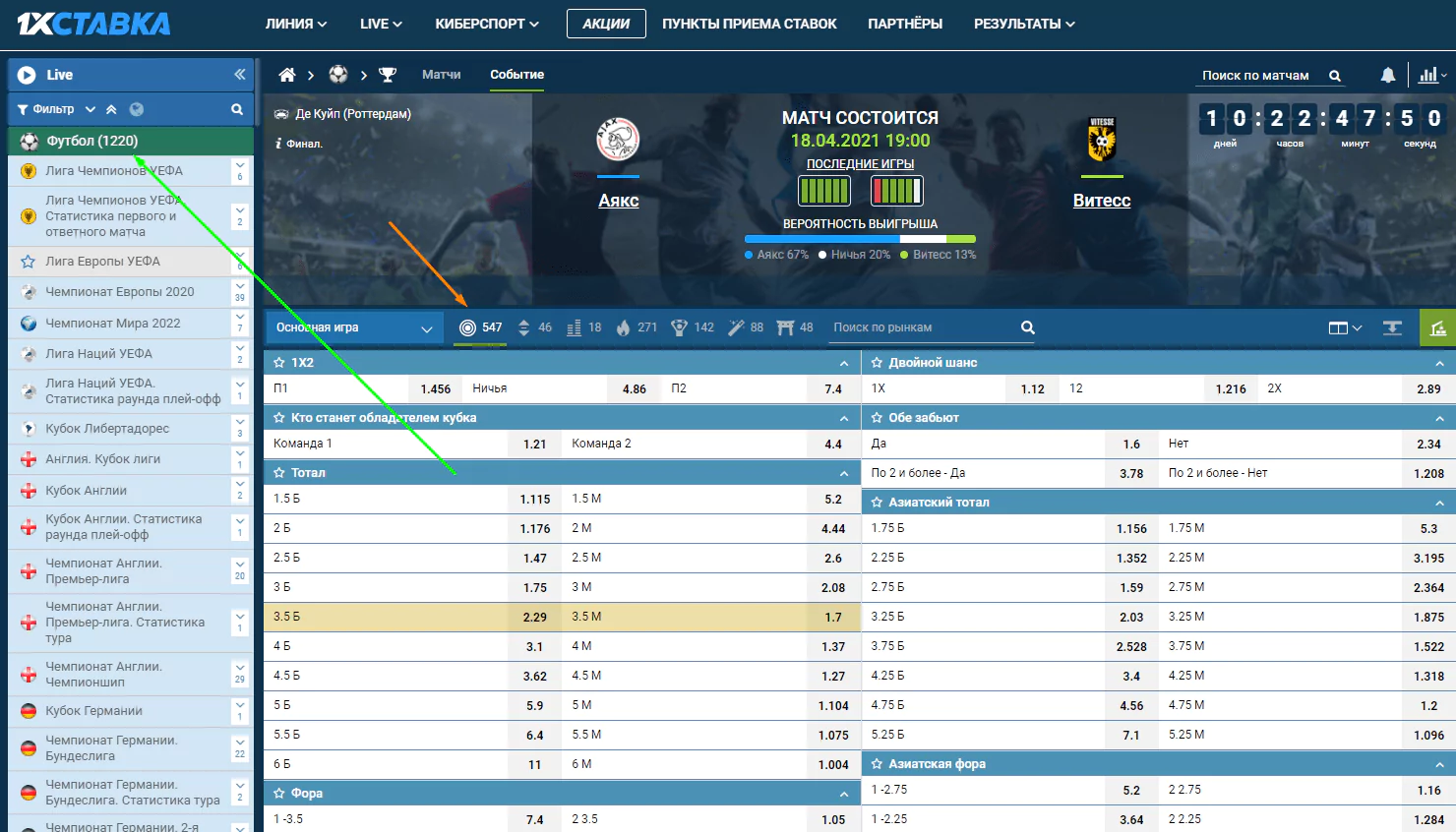This screenshot has height=832, width=1456.
Task: Click the search magnifier in Live sidebar
Action: point(237,109)
